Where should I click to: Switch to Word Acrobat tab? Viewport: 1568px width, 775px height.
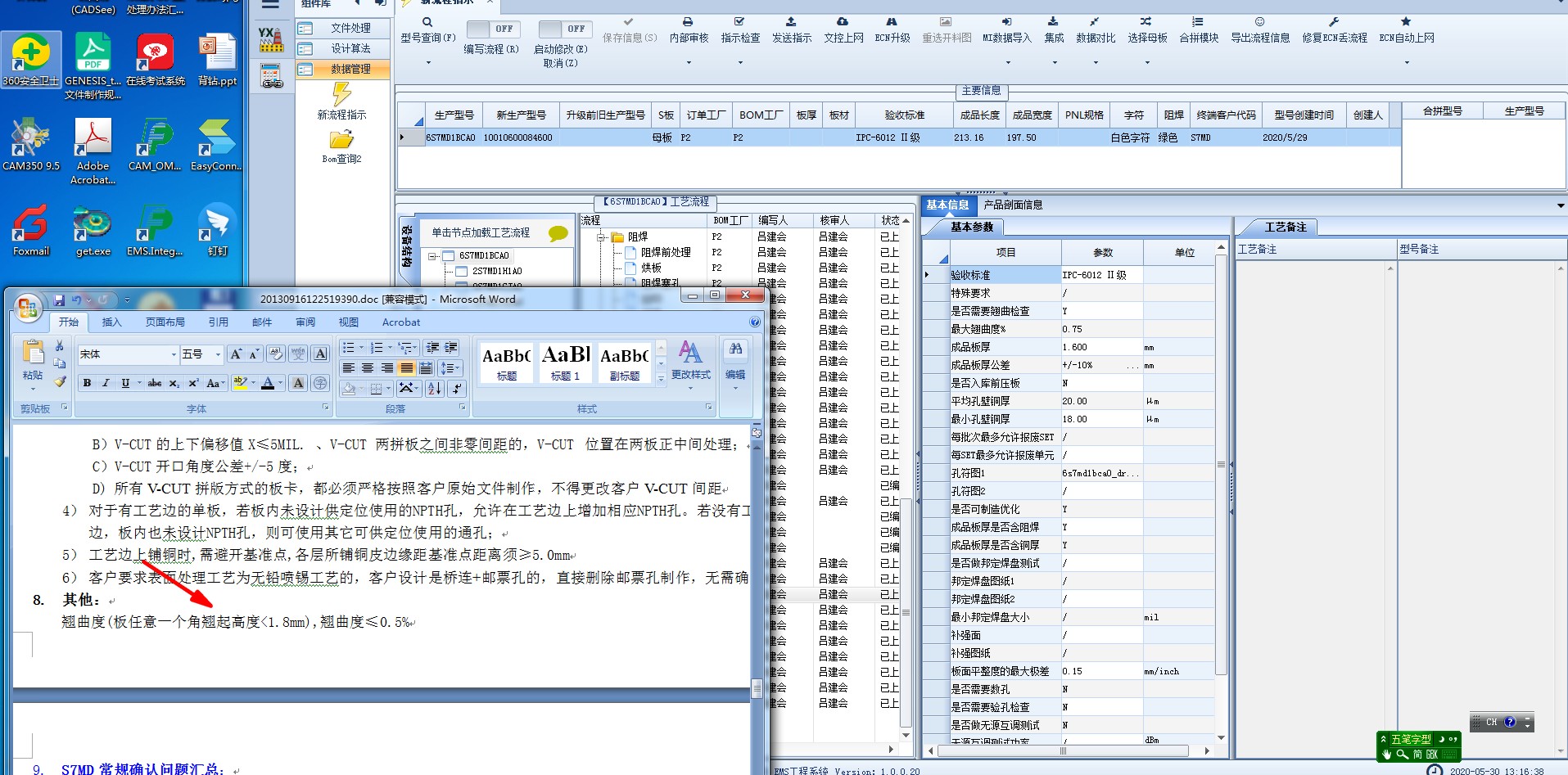pyautogui.click(x=401, y=322)
